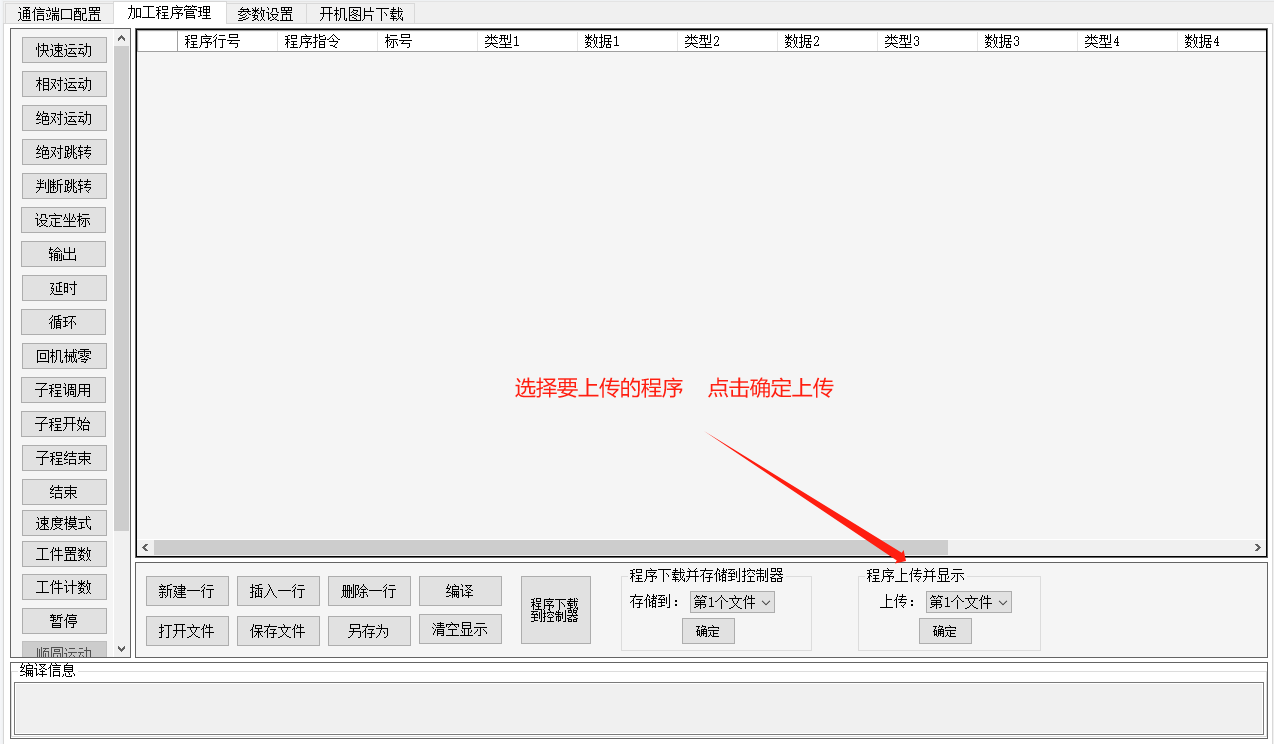The height and width of the screenshot is (744, 1274).
Task: Click 删除一行 to delete a row
Action: (x=369, y=591)
